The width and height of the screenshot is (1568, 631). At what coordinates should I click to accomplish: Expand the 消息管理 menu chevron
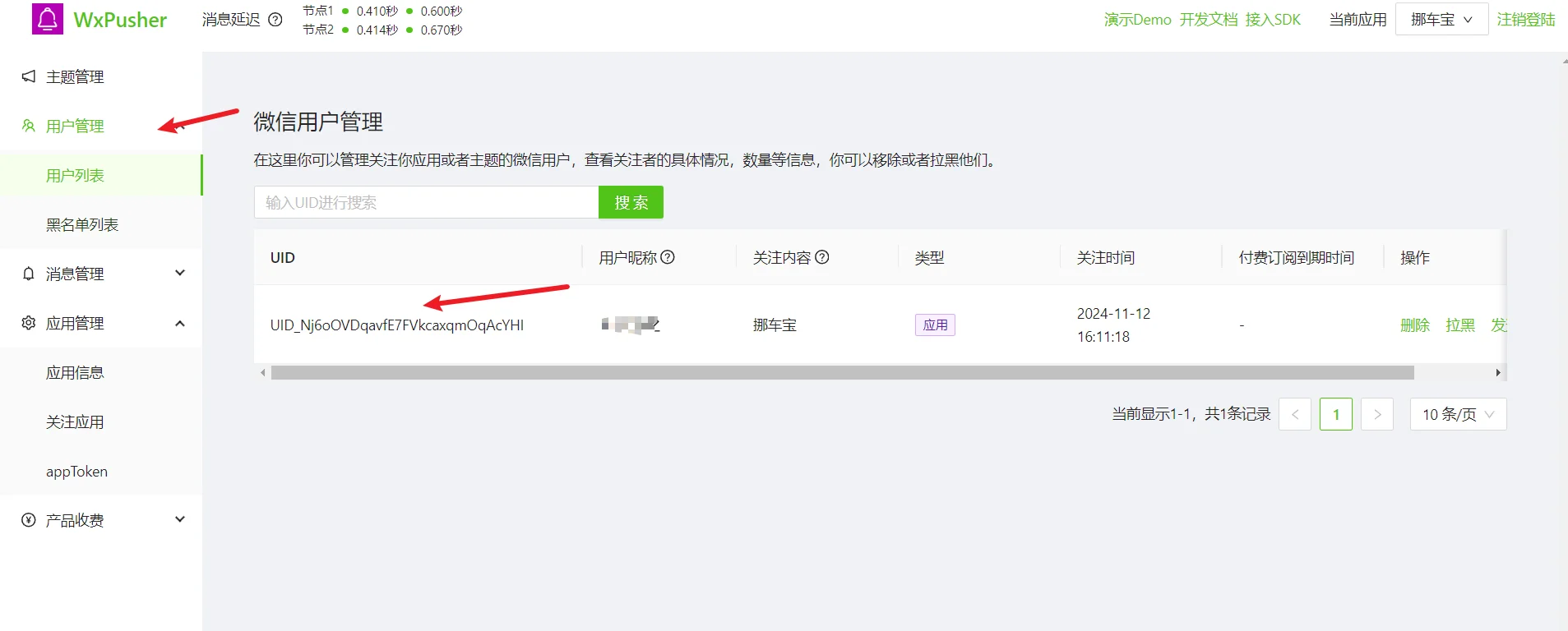pos(180,273)
